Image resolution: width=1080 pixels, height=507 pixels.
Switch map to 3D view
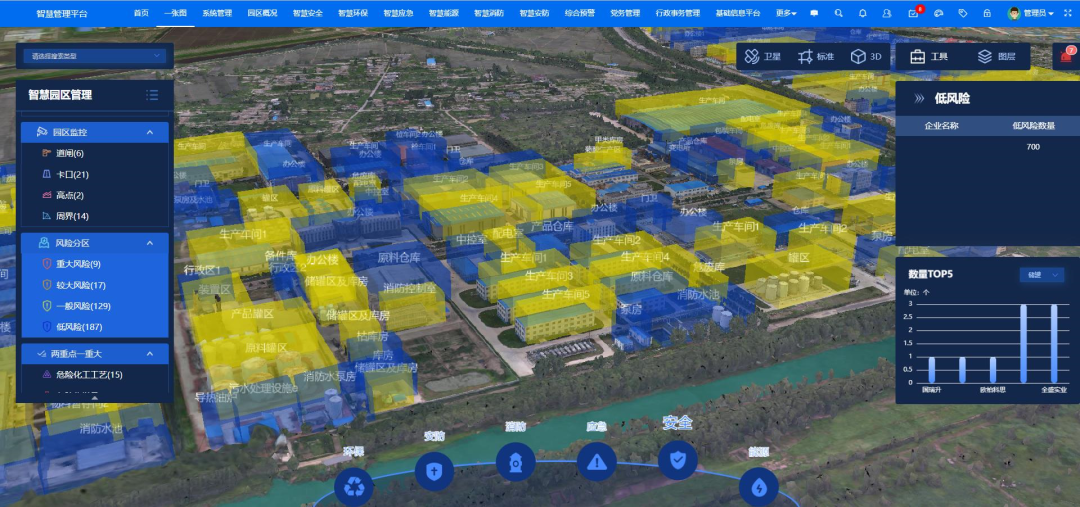point(866,56)
